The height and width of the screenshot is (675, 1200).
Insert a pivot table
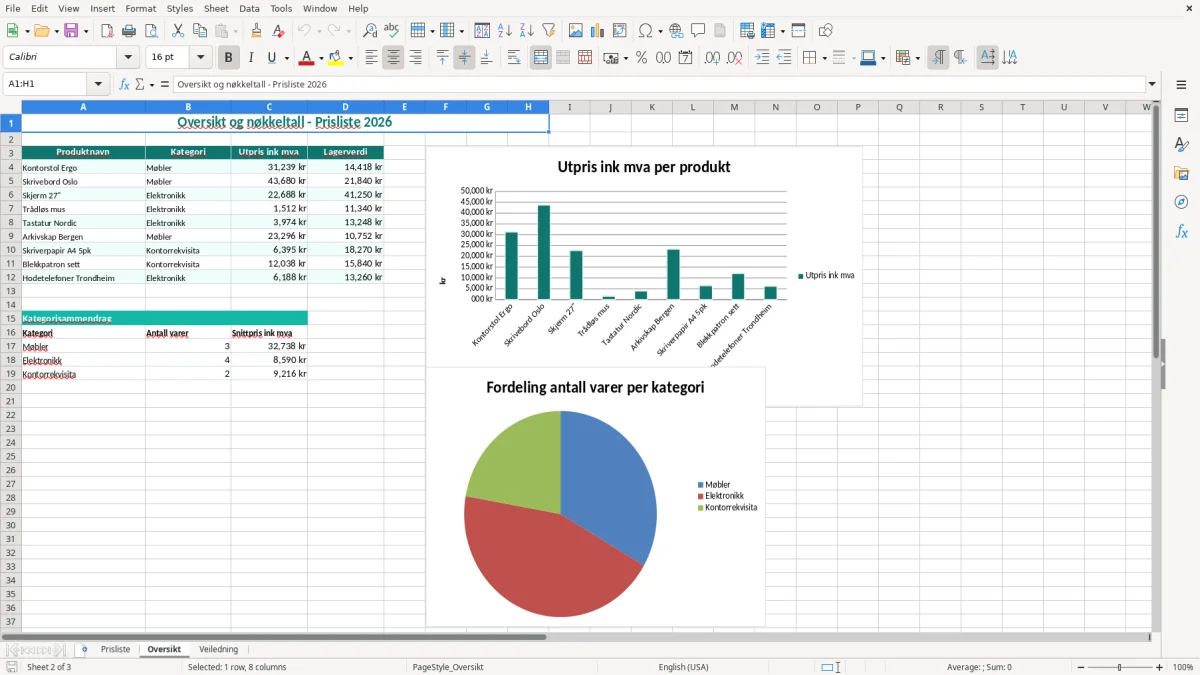tap(620, 31)
